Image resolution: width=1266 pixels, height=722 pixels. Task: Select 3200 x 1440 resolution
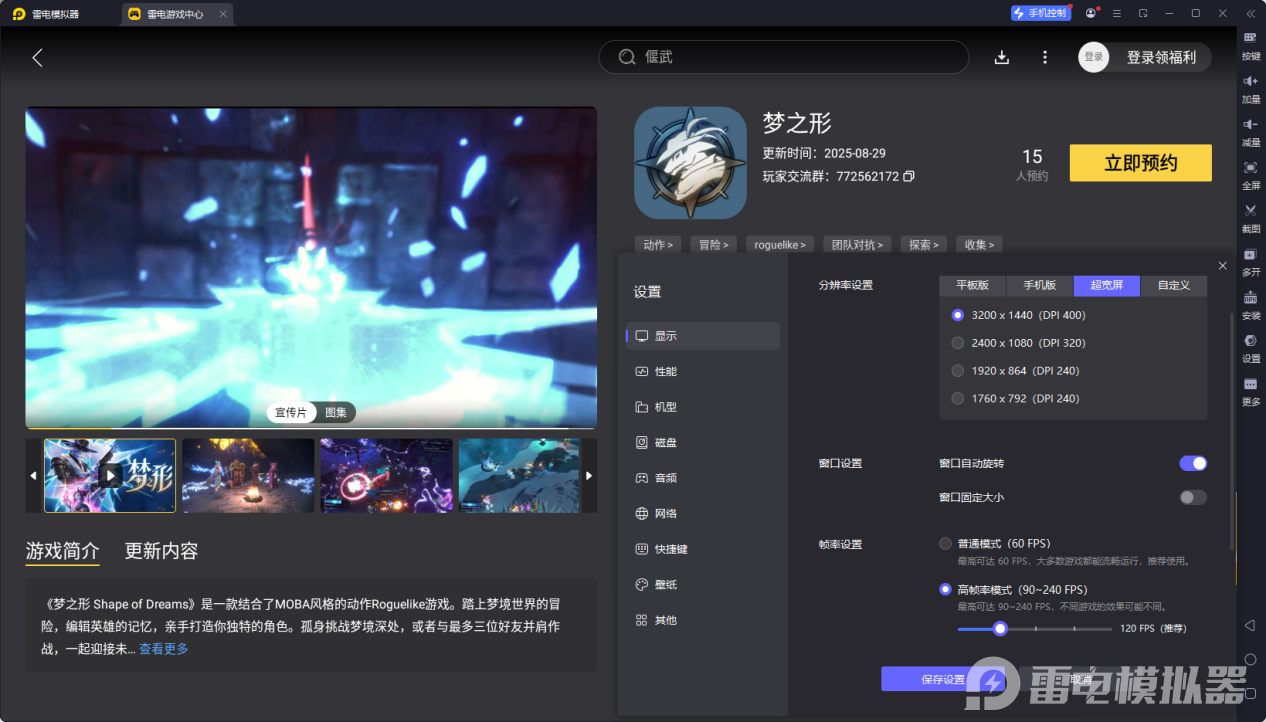point(958,315)
